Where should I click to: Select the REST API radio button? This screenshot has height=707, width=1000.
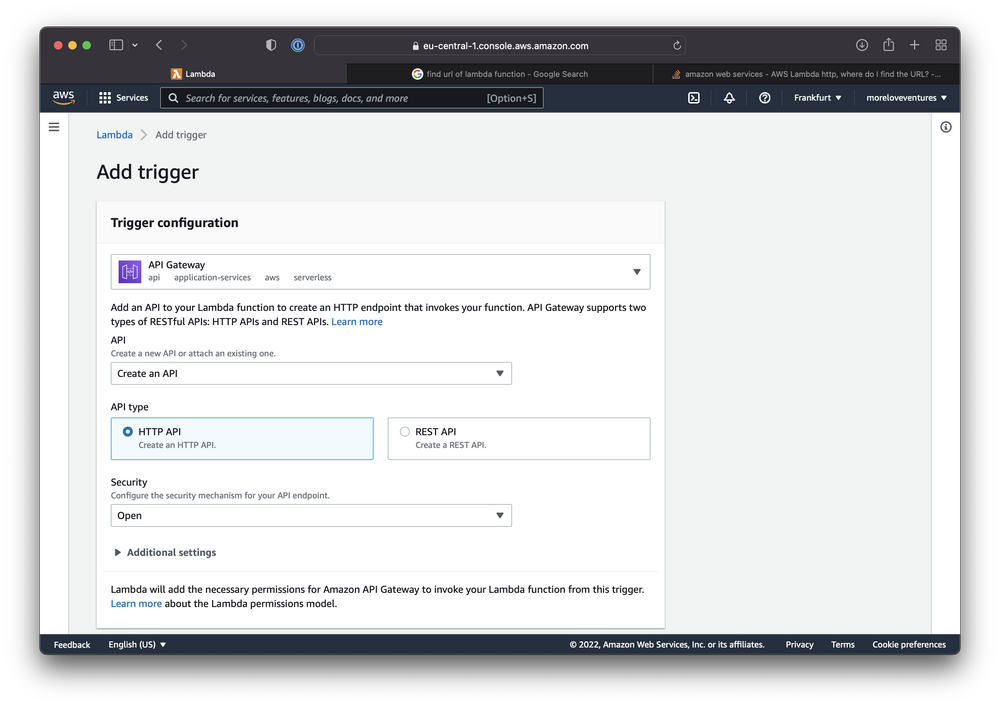[404, 431]
